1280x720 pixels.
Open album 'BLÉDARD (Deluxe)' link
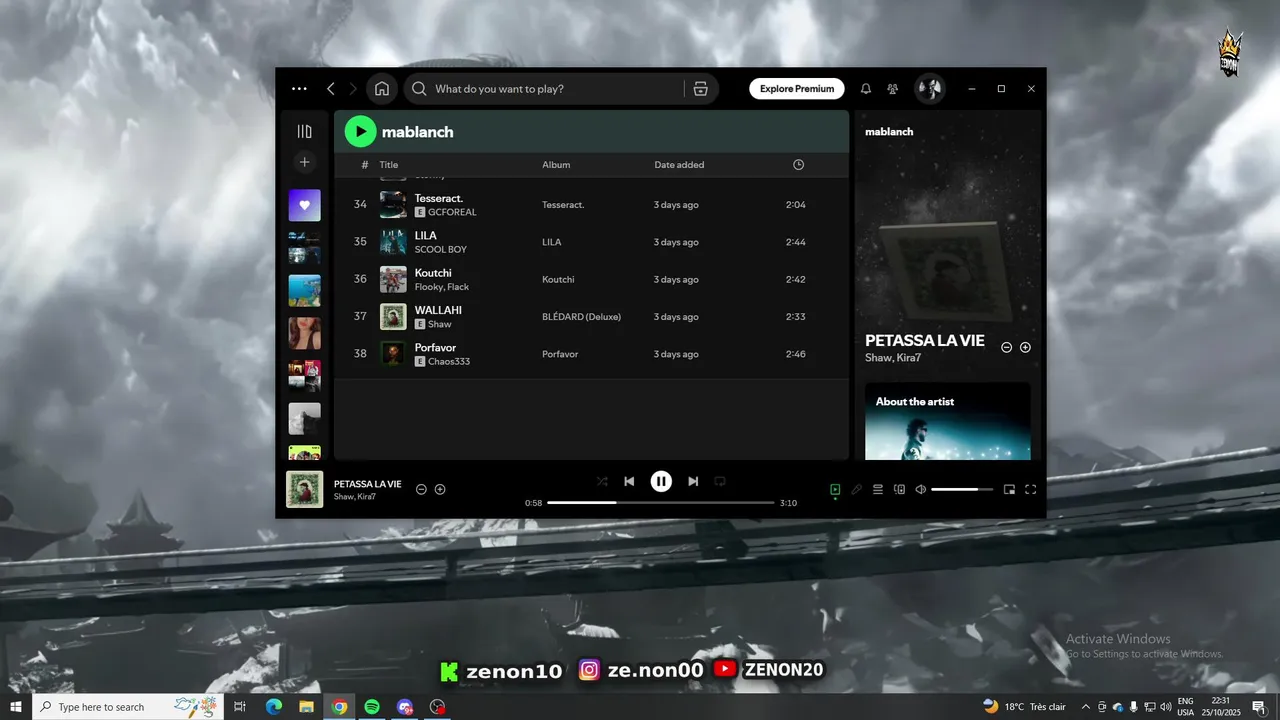pos(581,317)
